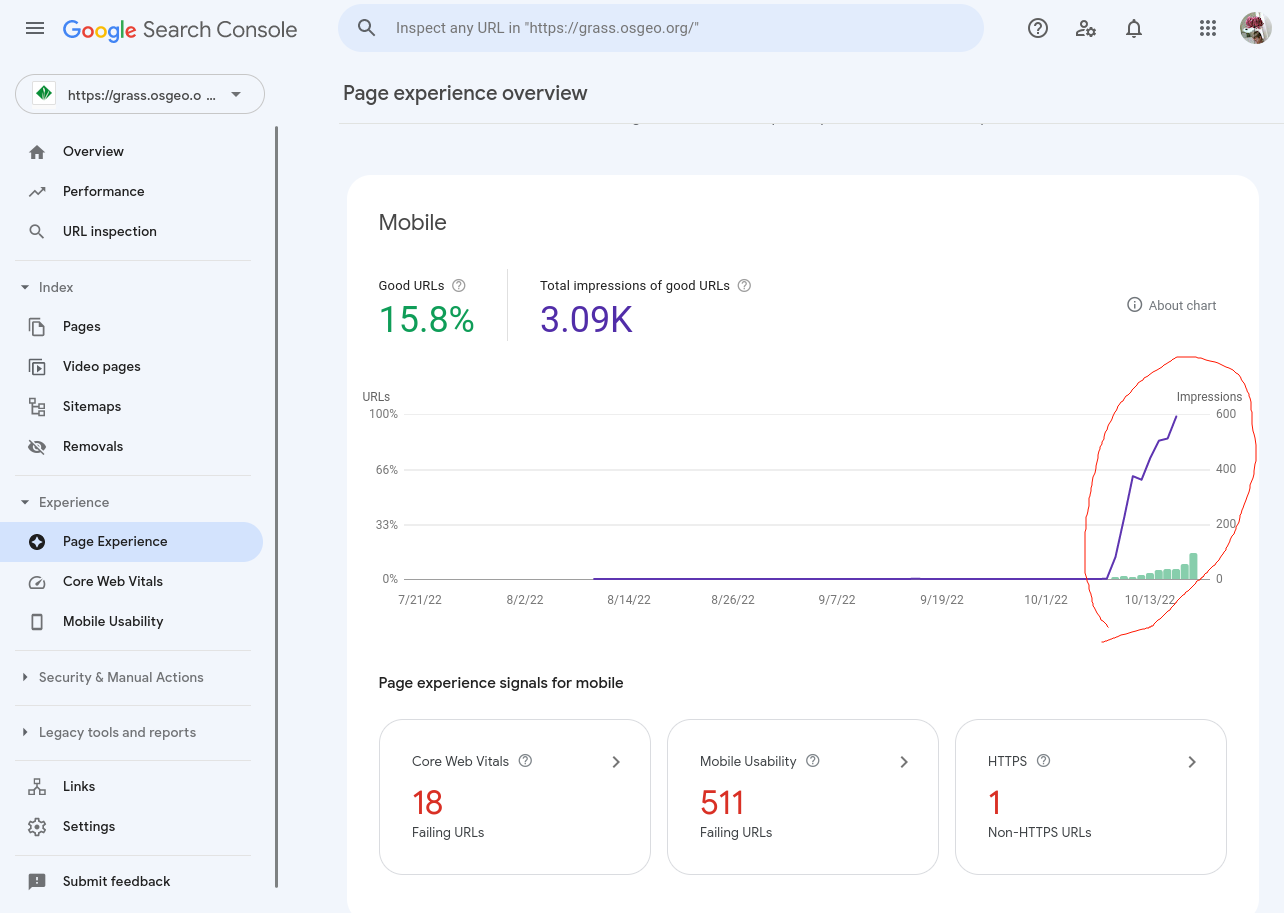
Task: Click the URL inspection magnifier icon
Action: pyautogui.click(x=37, y=231)
